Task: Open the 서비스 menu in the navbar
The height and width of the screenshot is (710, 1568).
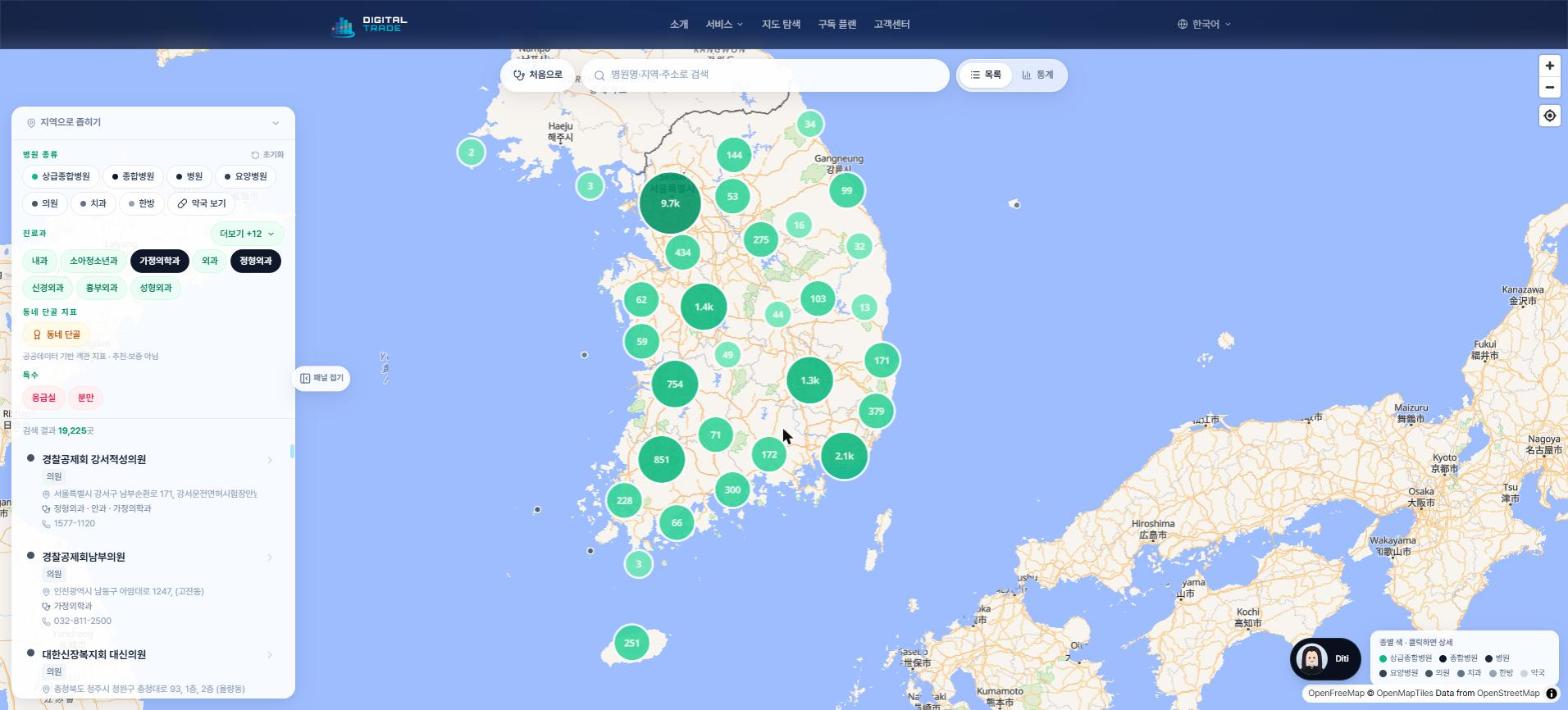Action: (x=724, y=24)
